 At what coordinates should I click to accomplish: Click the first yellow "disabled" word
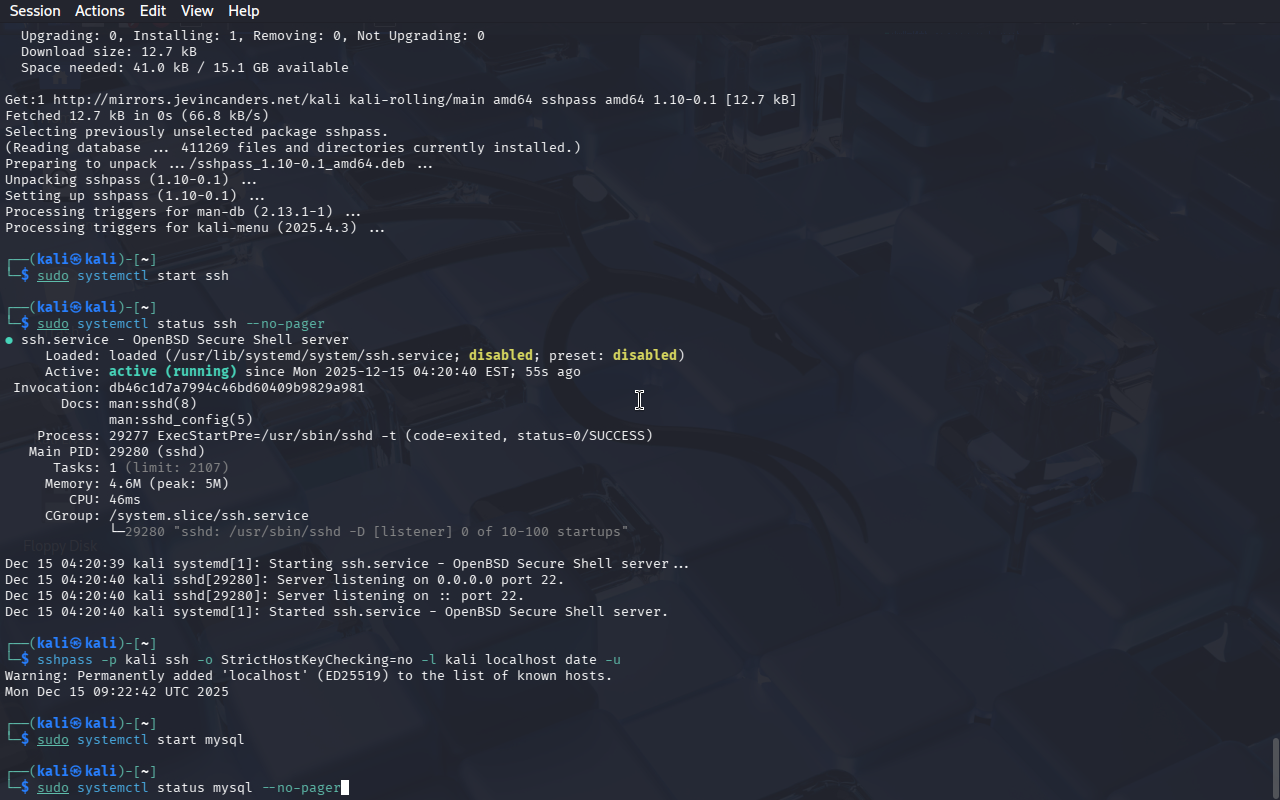click(x=501, y=356)
